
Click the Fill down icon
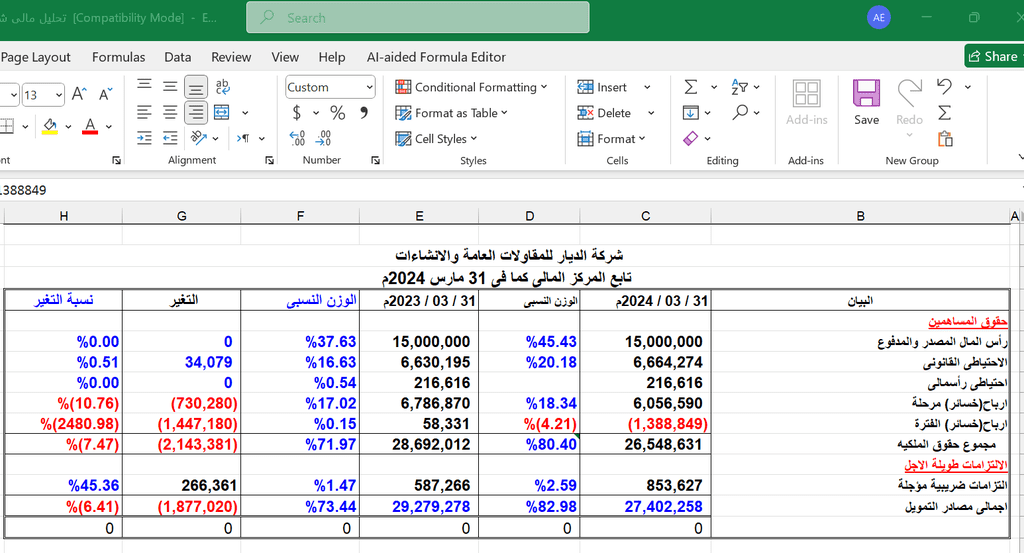691,113
